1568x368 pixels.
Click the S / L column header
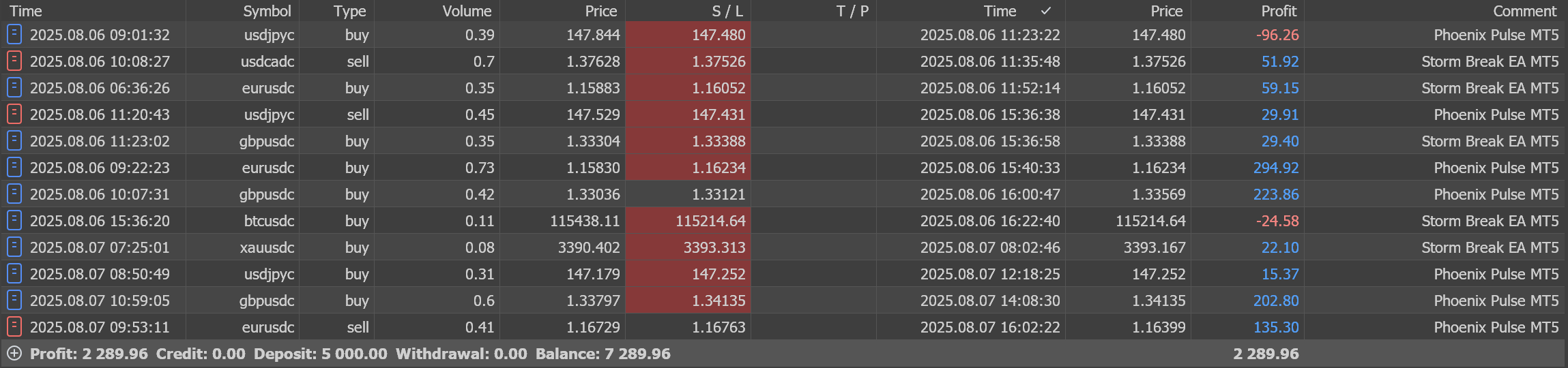727,11
